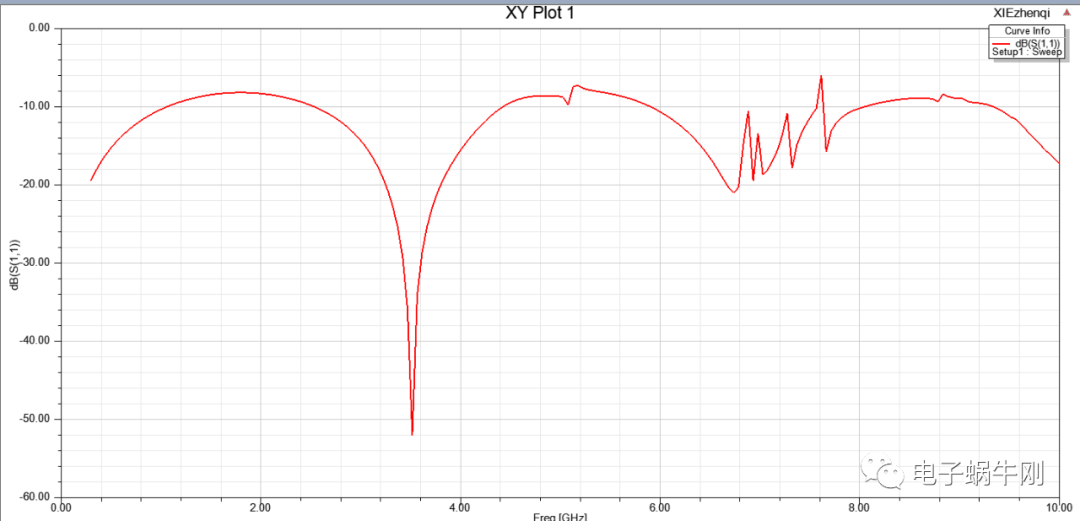Screen dimensions: 1080x521
Task: Click the Curve Info legend header
Action: click(x=1027, y=31)
